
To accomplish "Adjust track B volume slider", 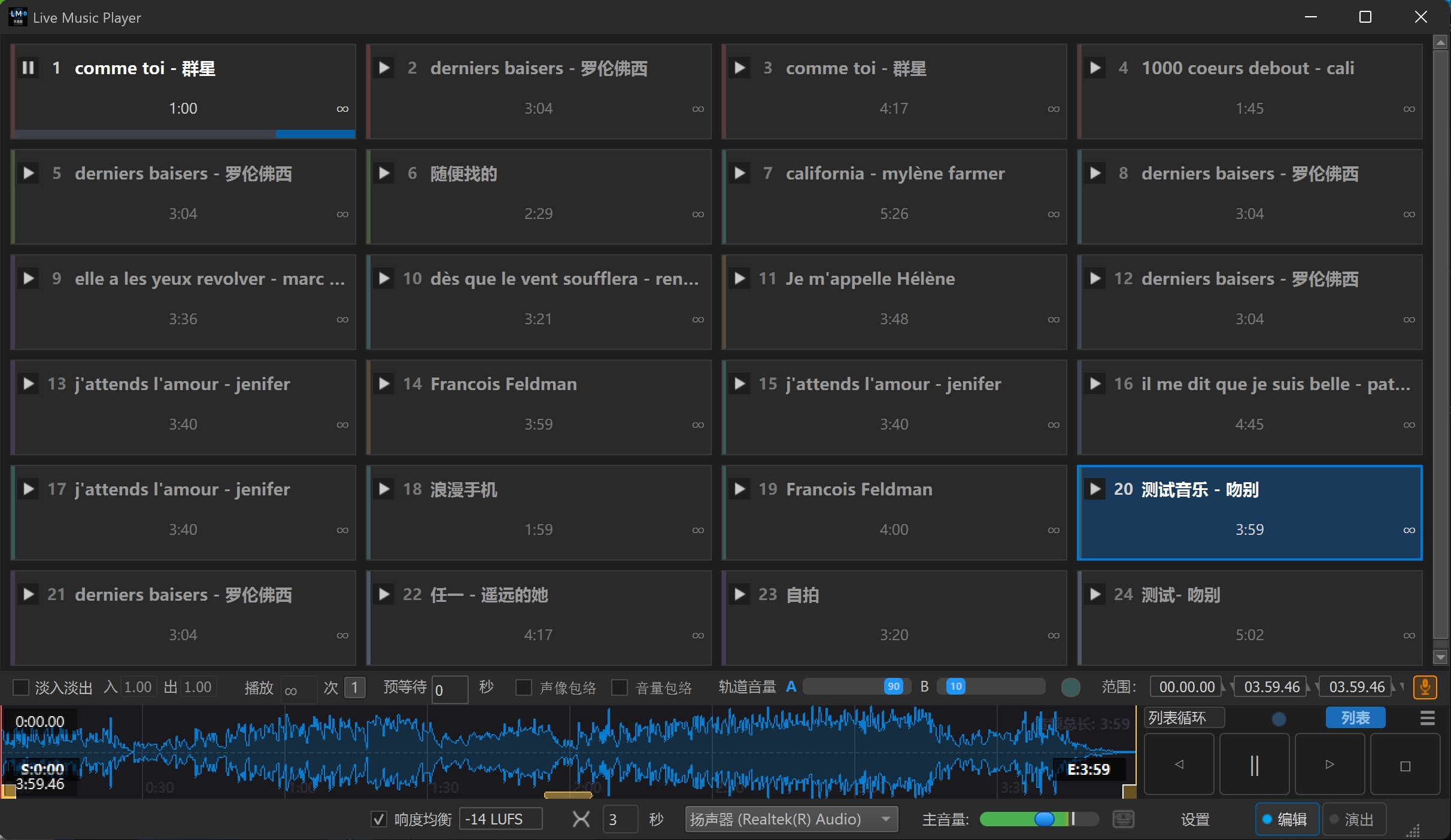I will coord(991,687).
